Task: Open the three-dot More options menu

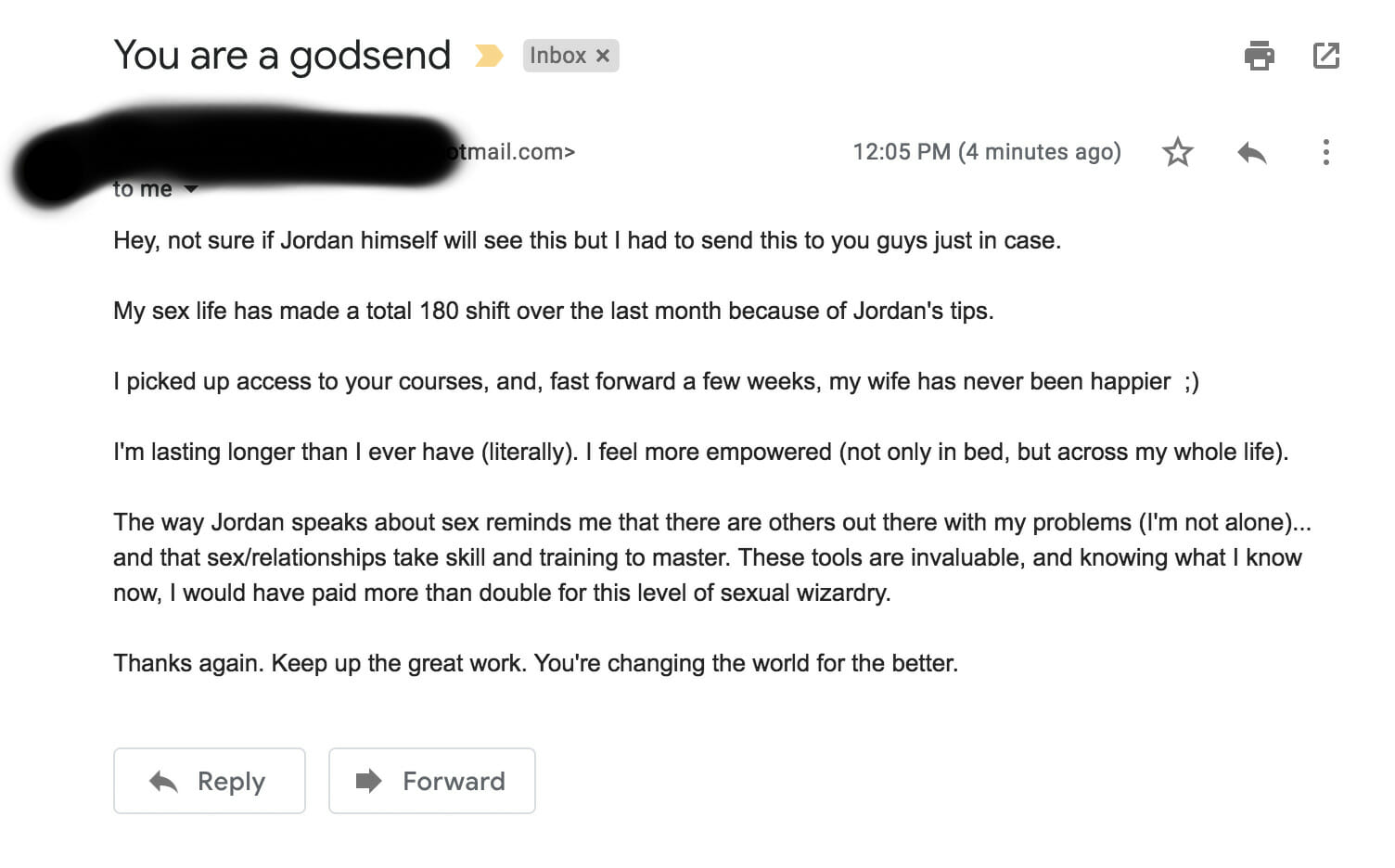Action: click(x=1326, y=152)
